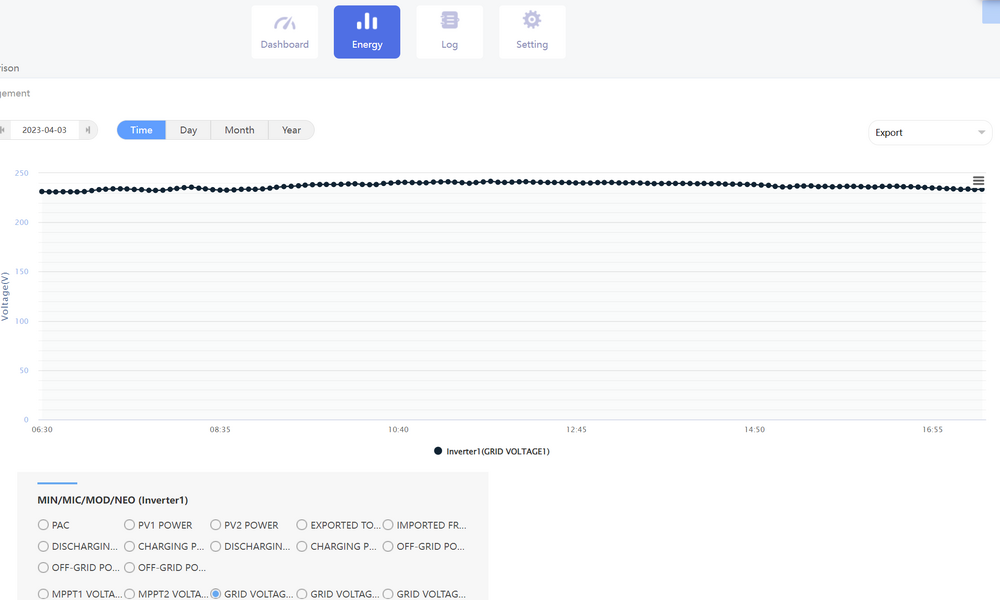
Task: Click the Time view button
Action: [x=141, y=130]
